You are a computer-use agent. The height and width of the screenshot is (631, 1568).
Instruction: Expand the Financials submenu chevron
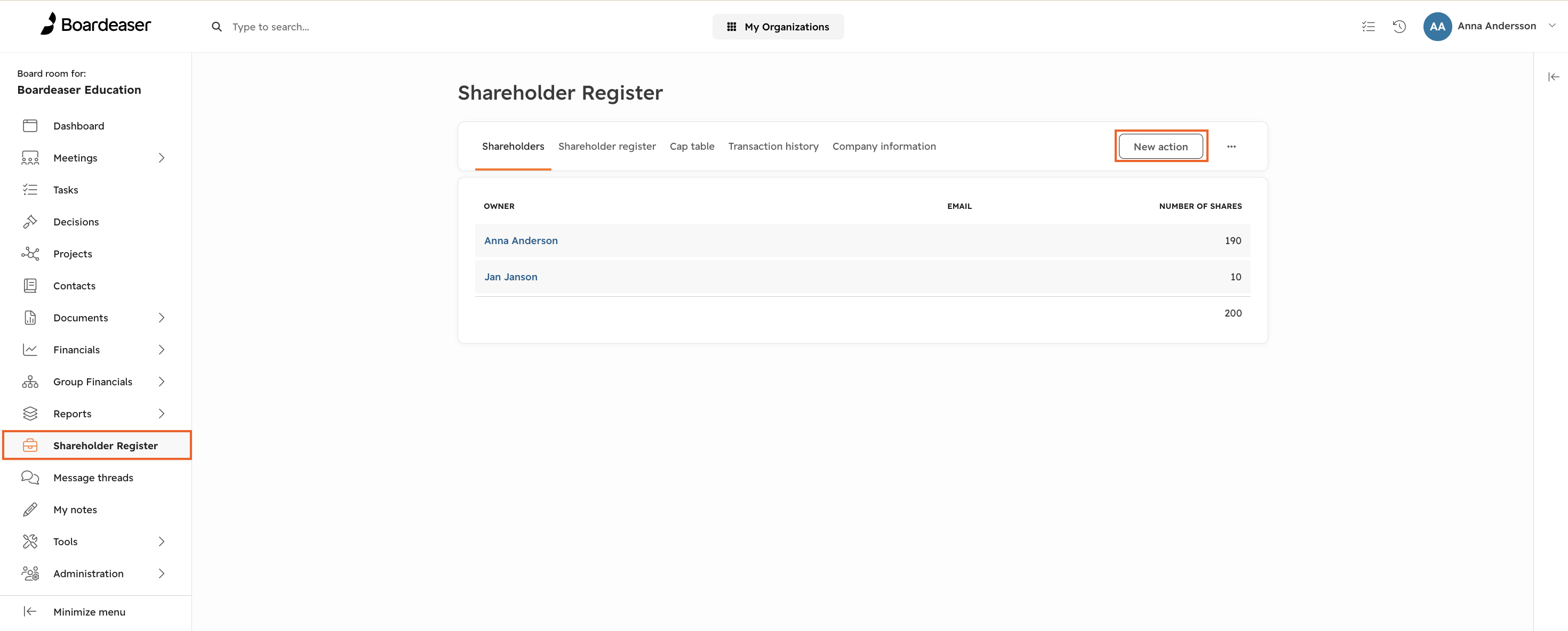coord(161,350)
